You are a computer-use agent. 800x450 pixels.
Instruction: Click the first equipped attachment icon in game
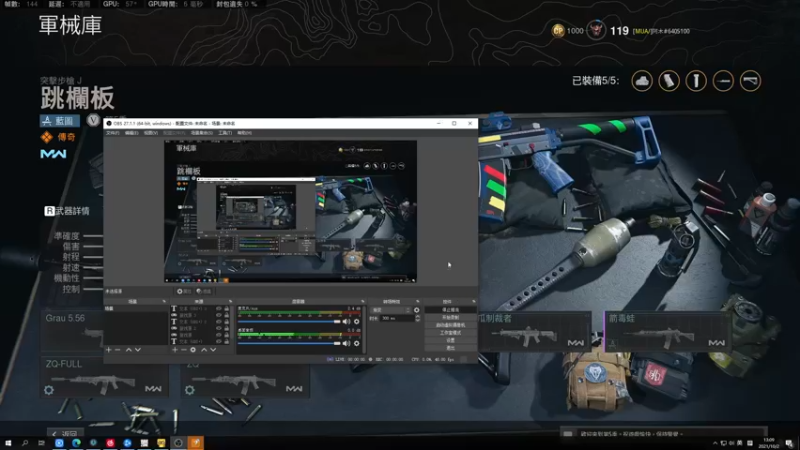coord(642,81)
